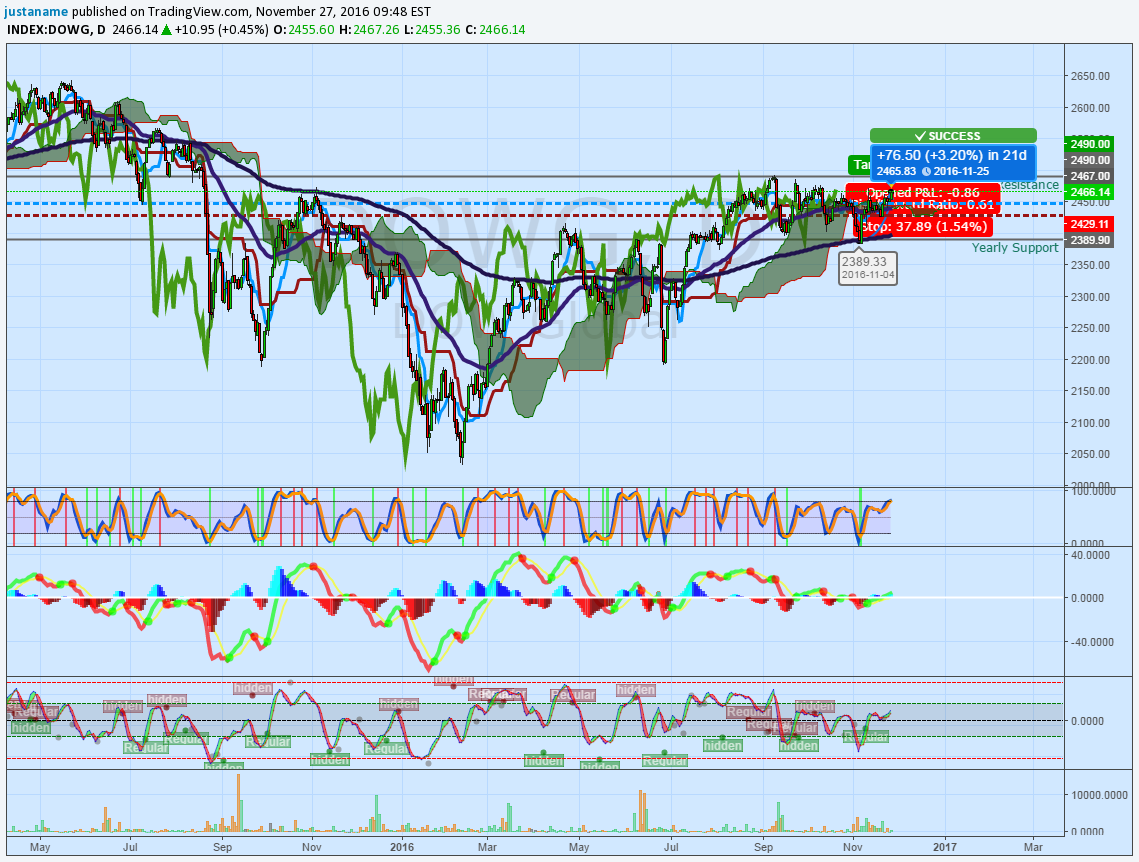Click the 2650.00 price axis value
The image size is (1139, 862).
(1090, 76)
